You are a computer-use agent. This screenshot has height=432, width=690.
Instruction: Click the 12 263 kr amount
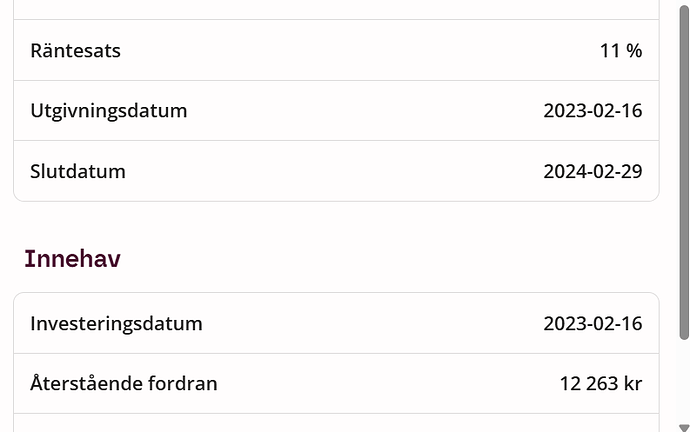point(600,383)
